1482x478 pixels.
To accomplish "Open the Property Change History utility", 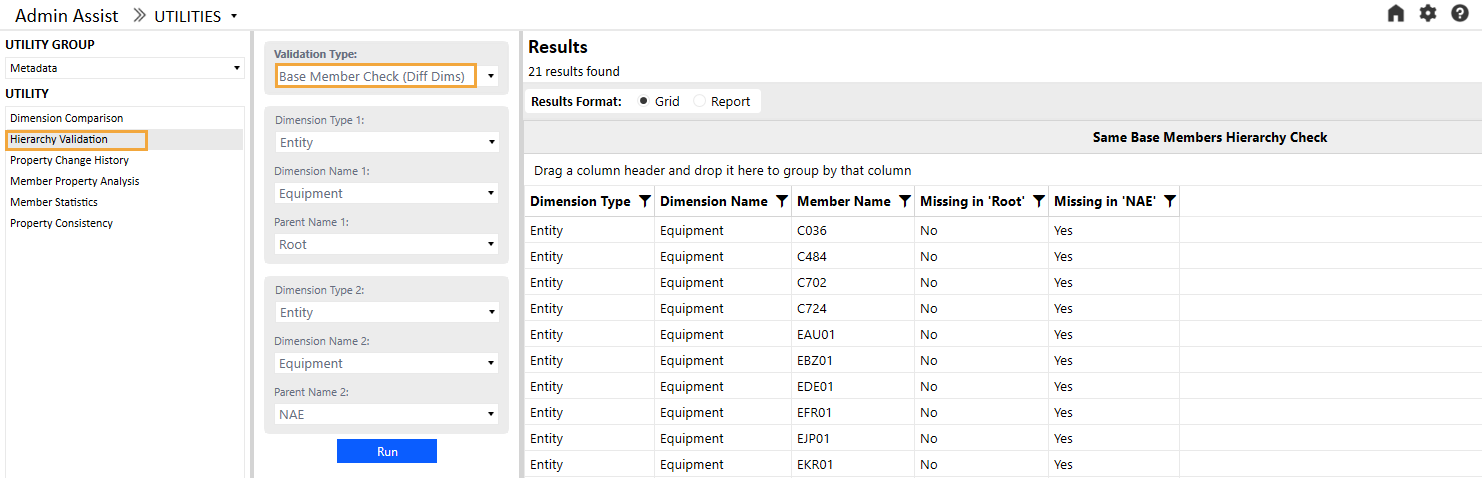I will 69,160.
